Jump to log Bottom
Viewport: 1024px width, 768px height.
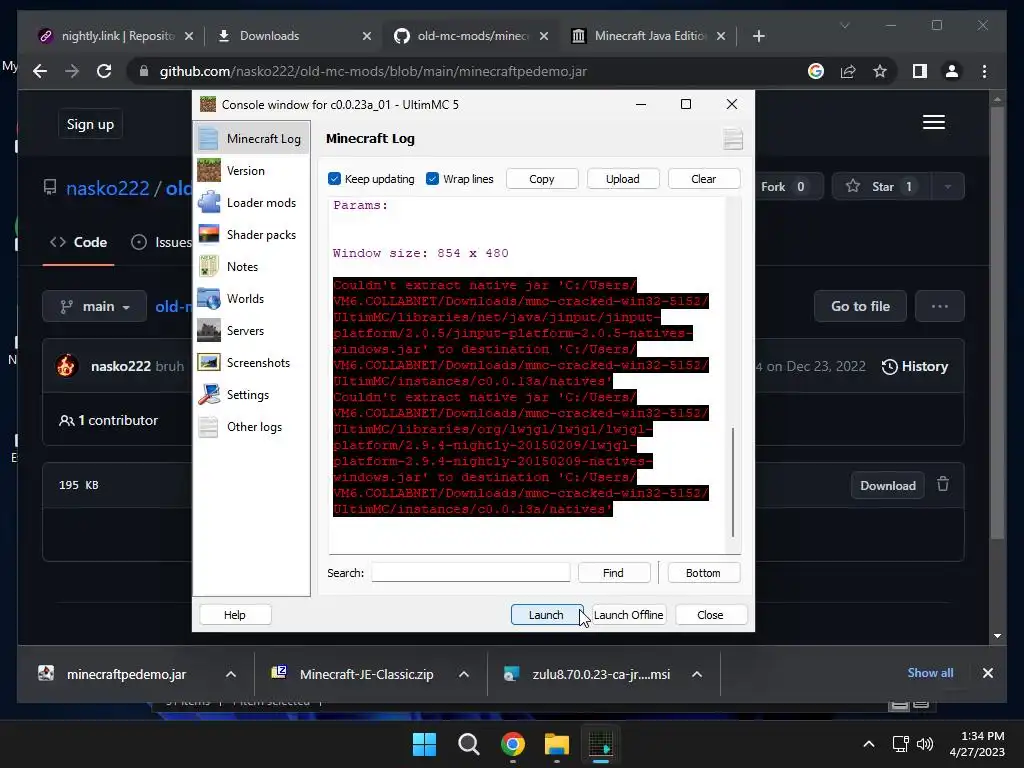tap(703, 573)
